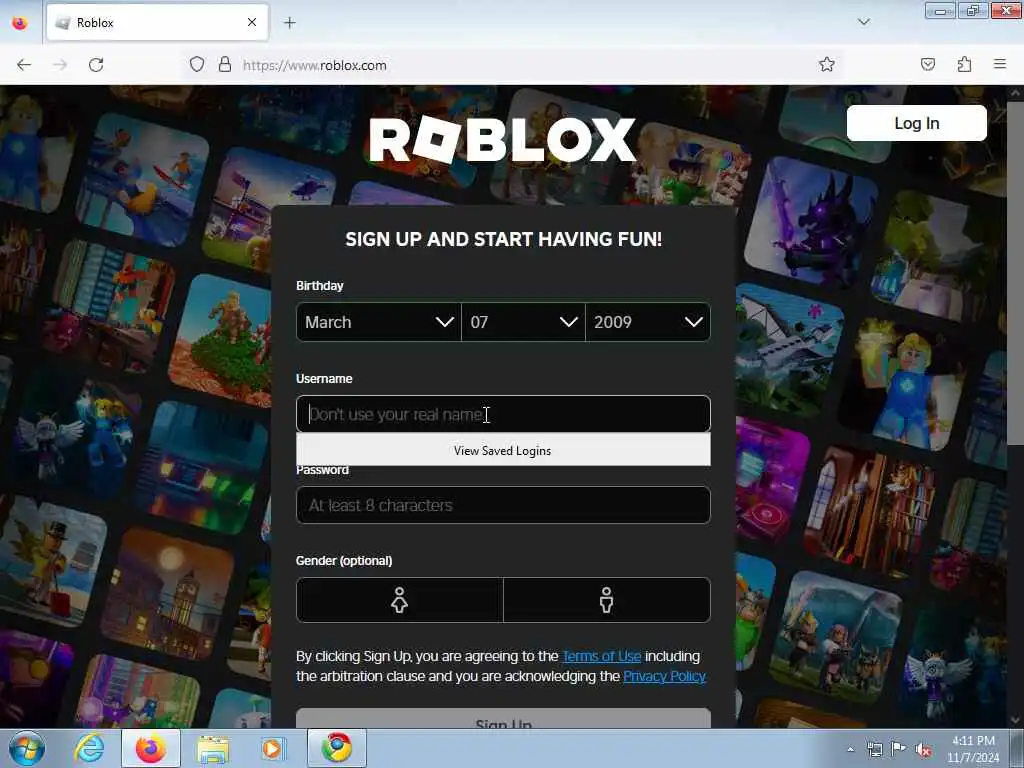Viewport: 1024px width, 768px height.
Task: Open the tracking protection shield icon
Action: tap(197, 65)
